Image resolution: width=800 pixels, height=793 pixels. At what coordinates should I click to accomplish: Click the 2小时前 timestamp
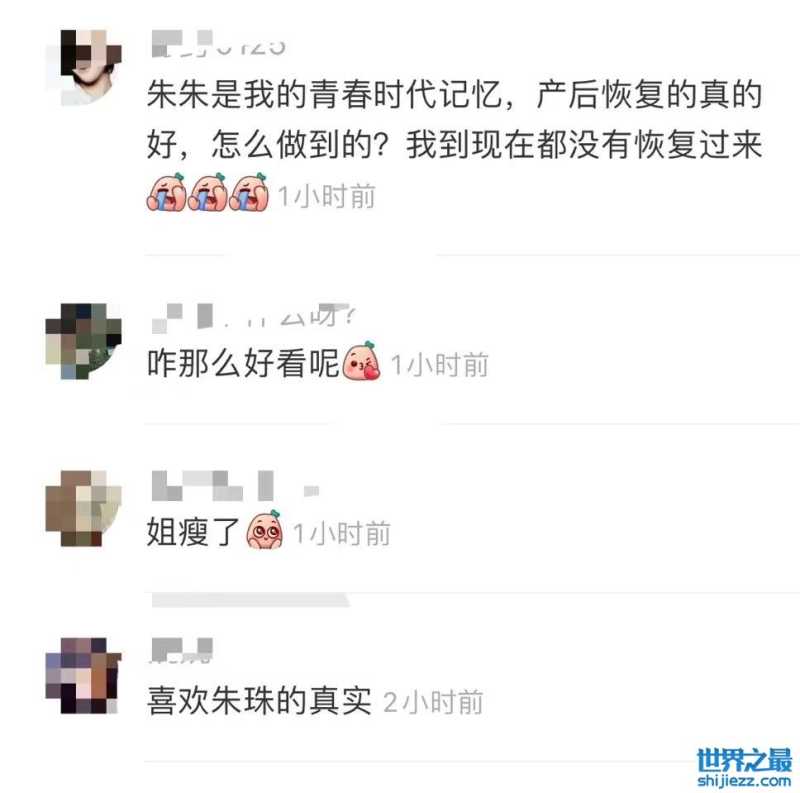point(433,702)
